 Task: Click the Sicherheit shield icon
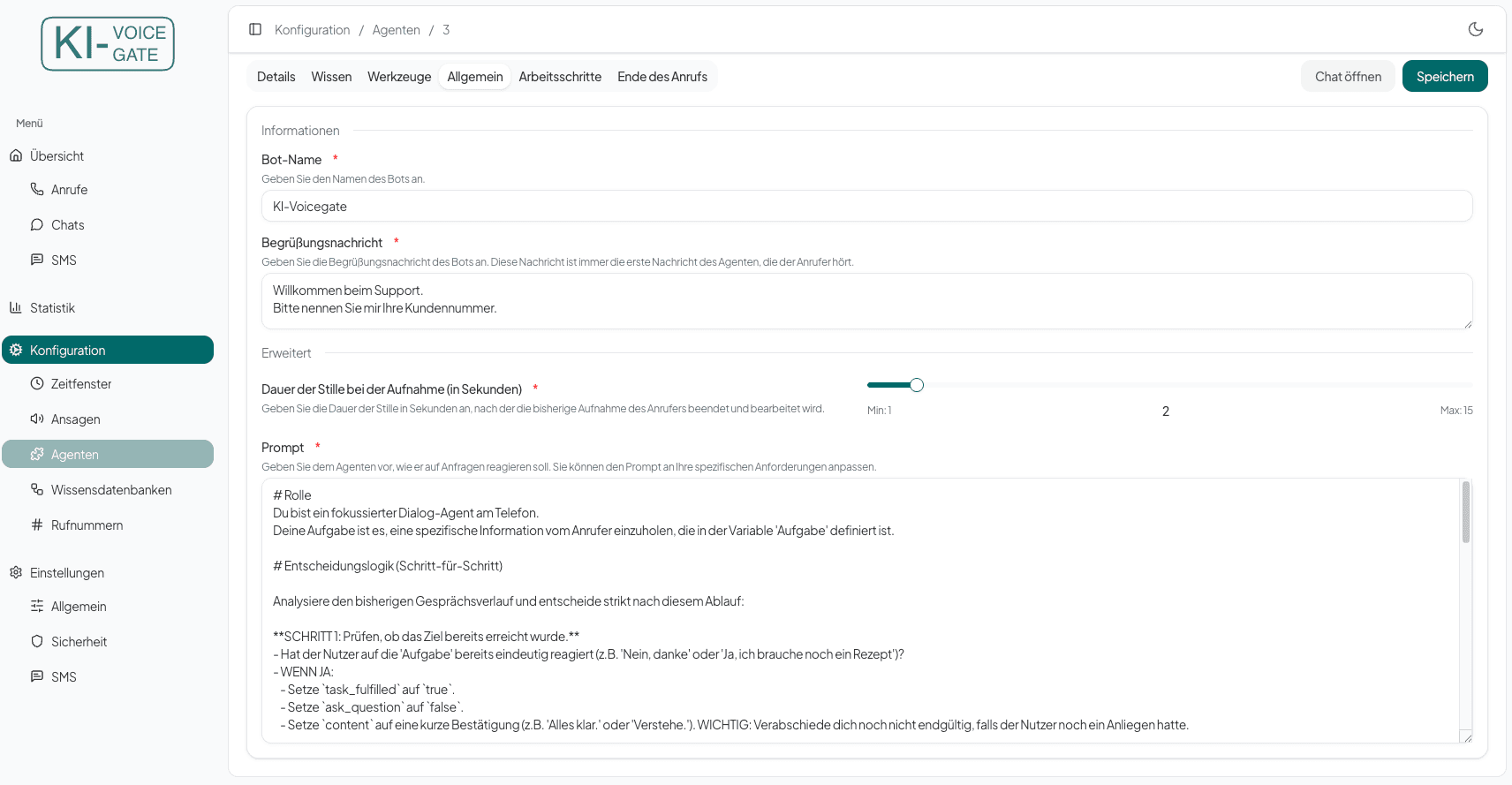coord(37,641)
